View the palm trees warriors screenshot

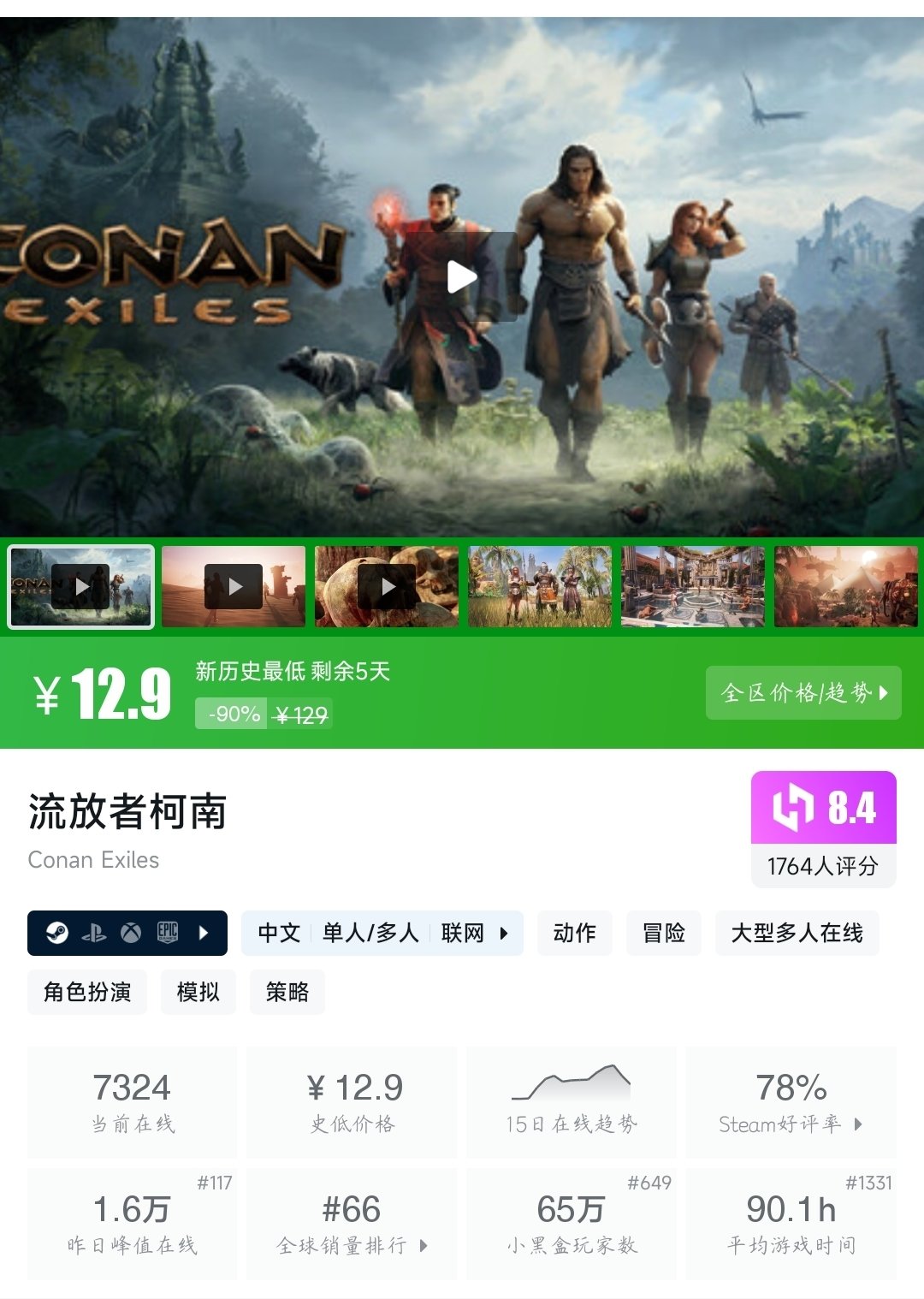(540, 587)
